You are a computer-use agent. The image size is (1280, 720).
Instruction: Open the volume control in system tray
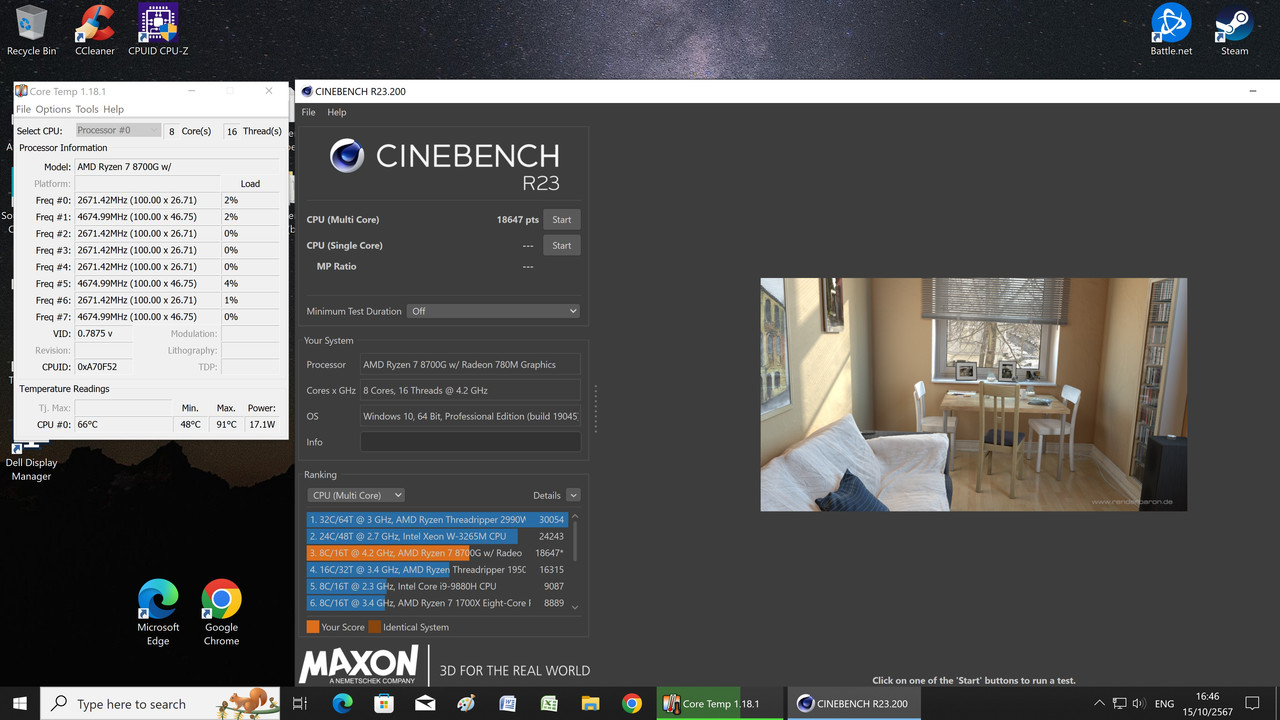[x=1139, y=704]
